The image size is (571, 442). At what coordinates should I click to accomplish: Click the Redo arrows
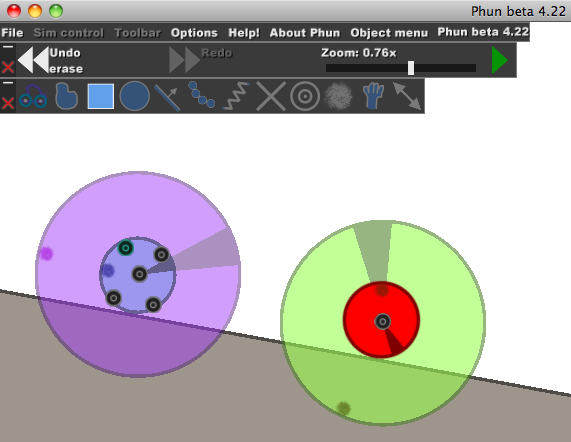[x=201, y=59]
